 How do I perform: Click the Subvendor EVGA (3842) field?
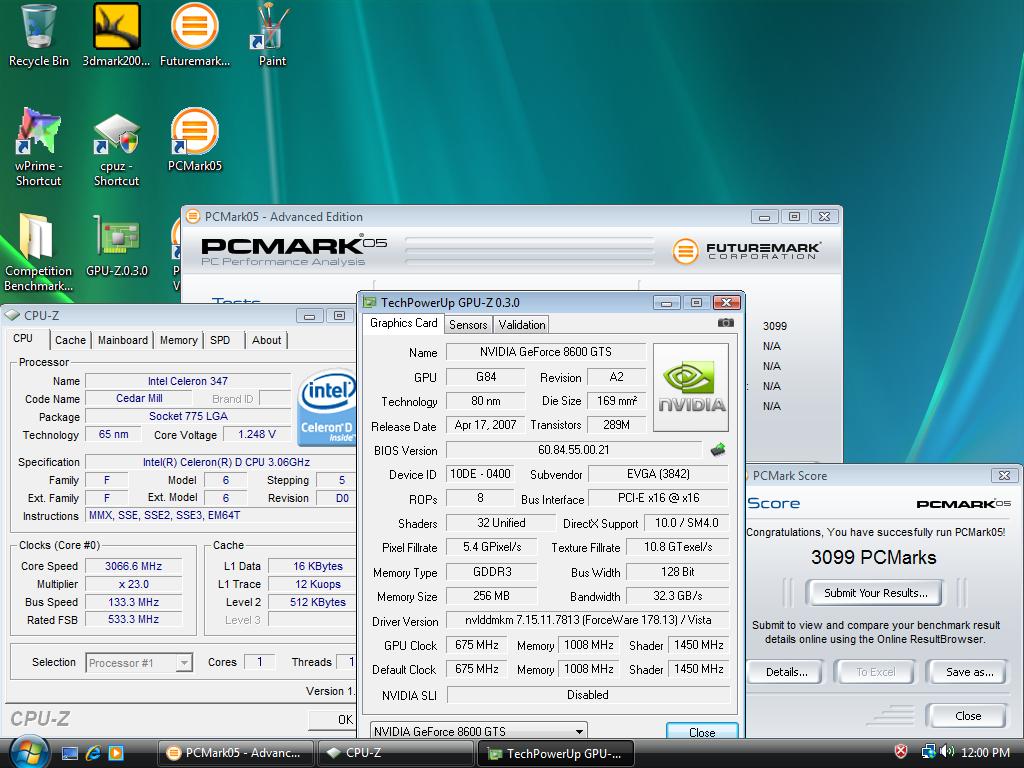(658, 474)
